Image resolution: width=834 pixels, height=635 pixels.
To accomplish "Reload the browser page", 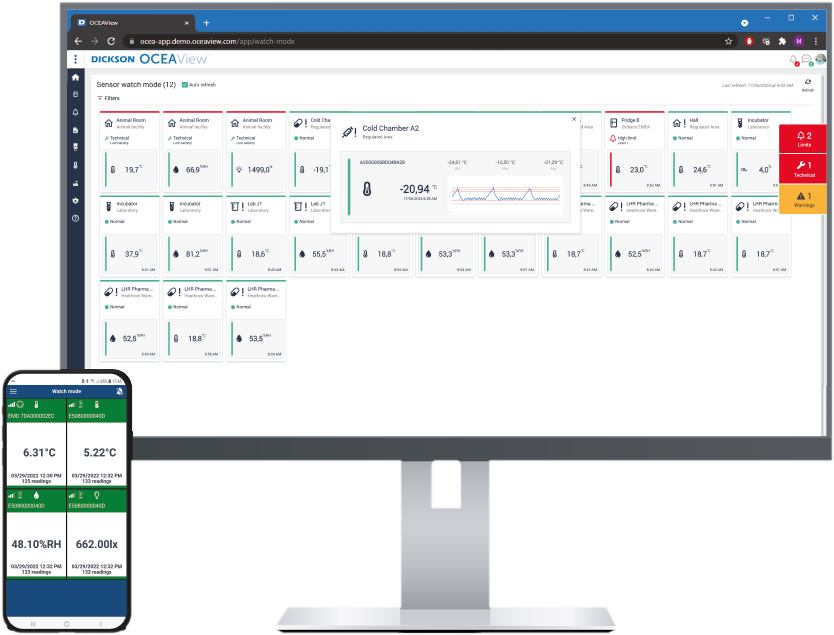I will click(111, 41).
